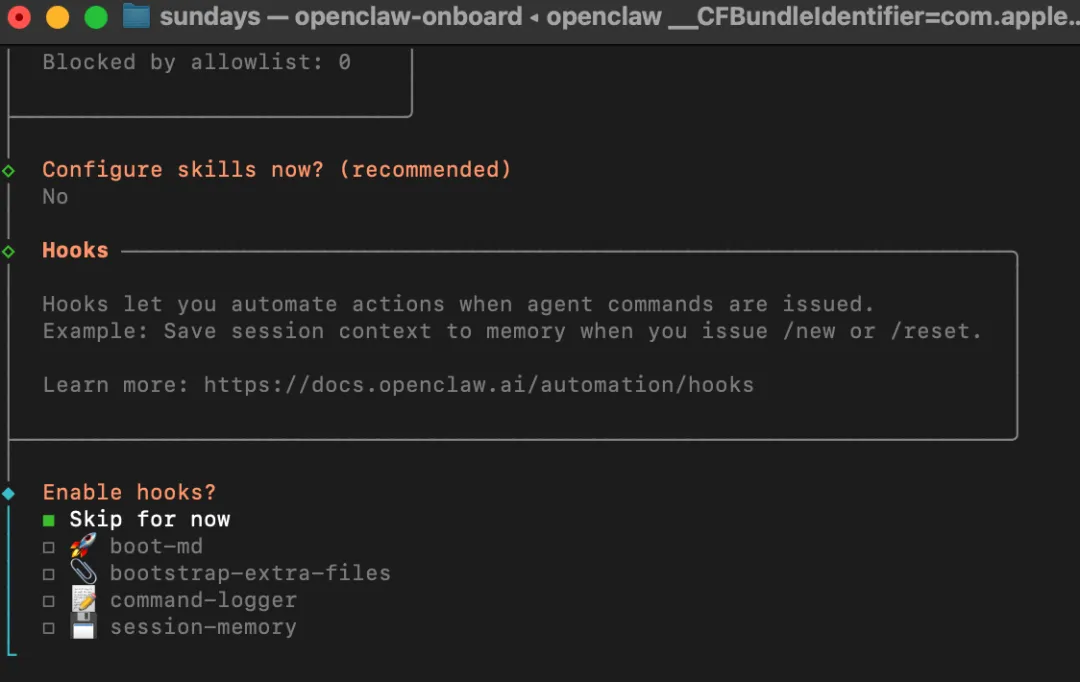Click the folder icon in the title bar
The width and height of the screenshot is (1080, 682).
pyautogui.click(x=136, y=17)
